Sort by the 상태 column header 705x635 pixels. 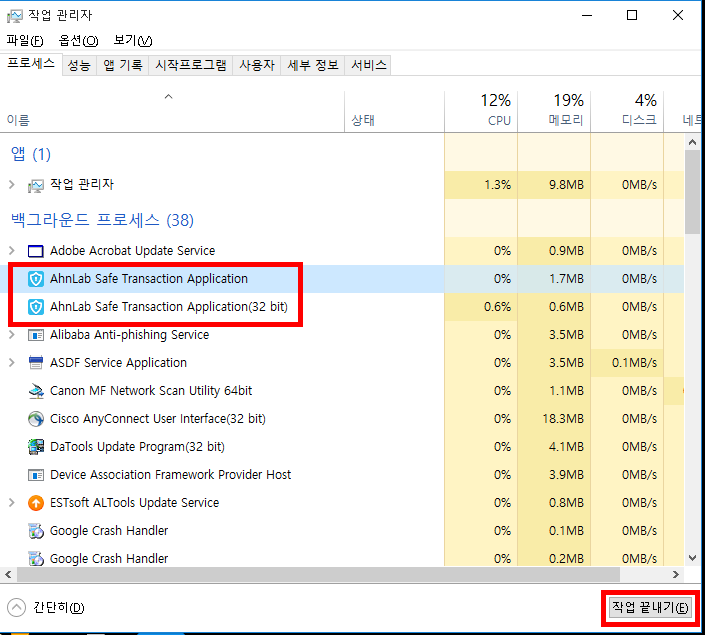(394, 112)
